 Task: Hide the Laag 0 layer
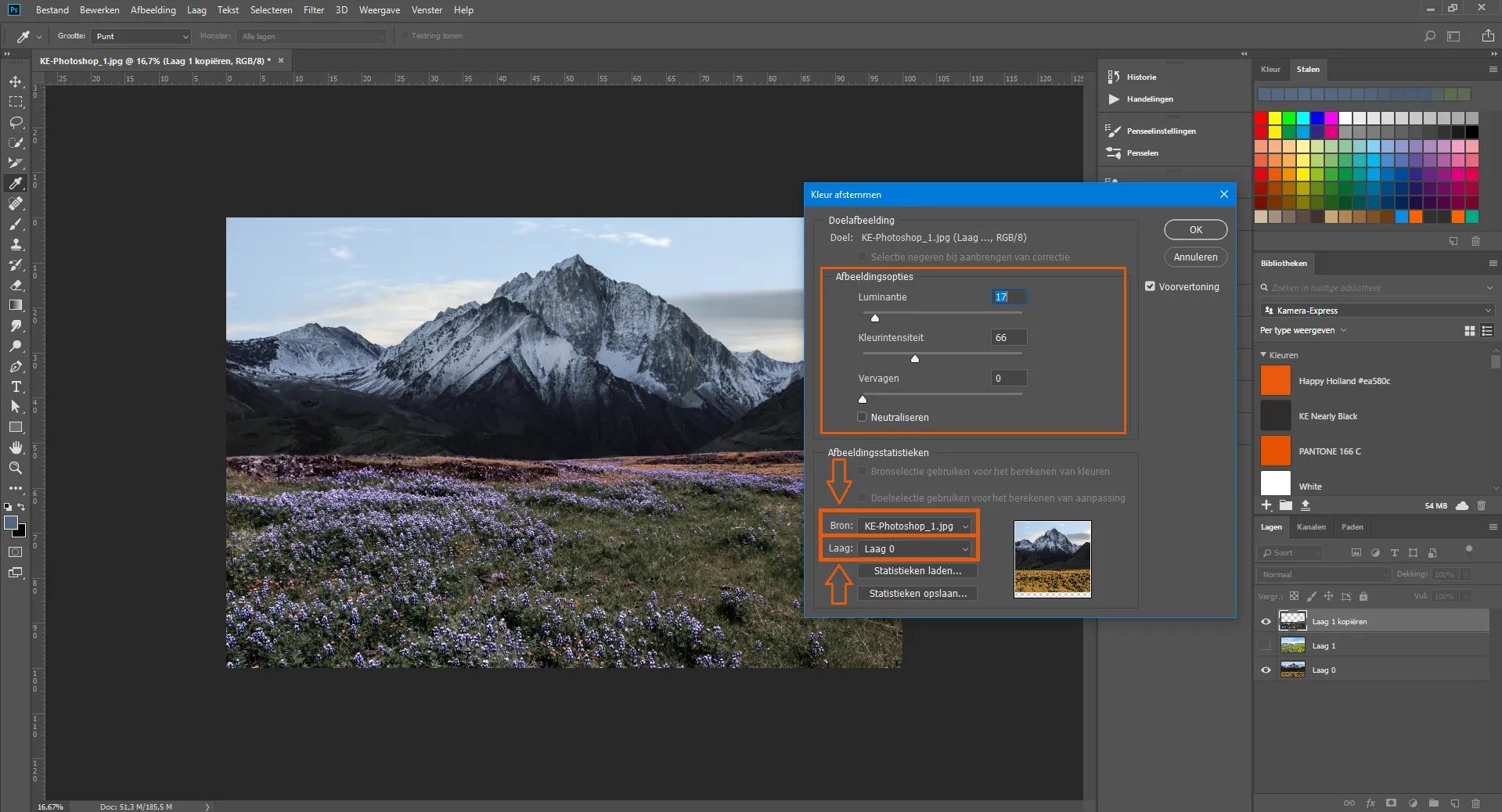[x=1266, y=670]
